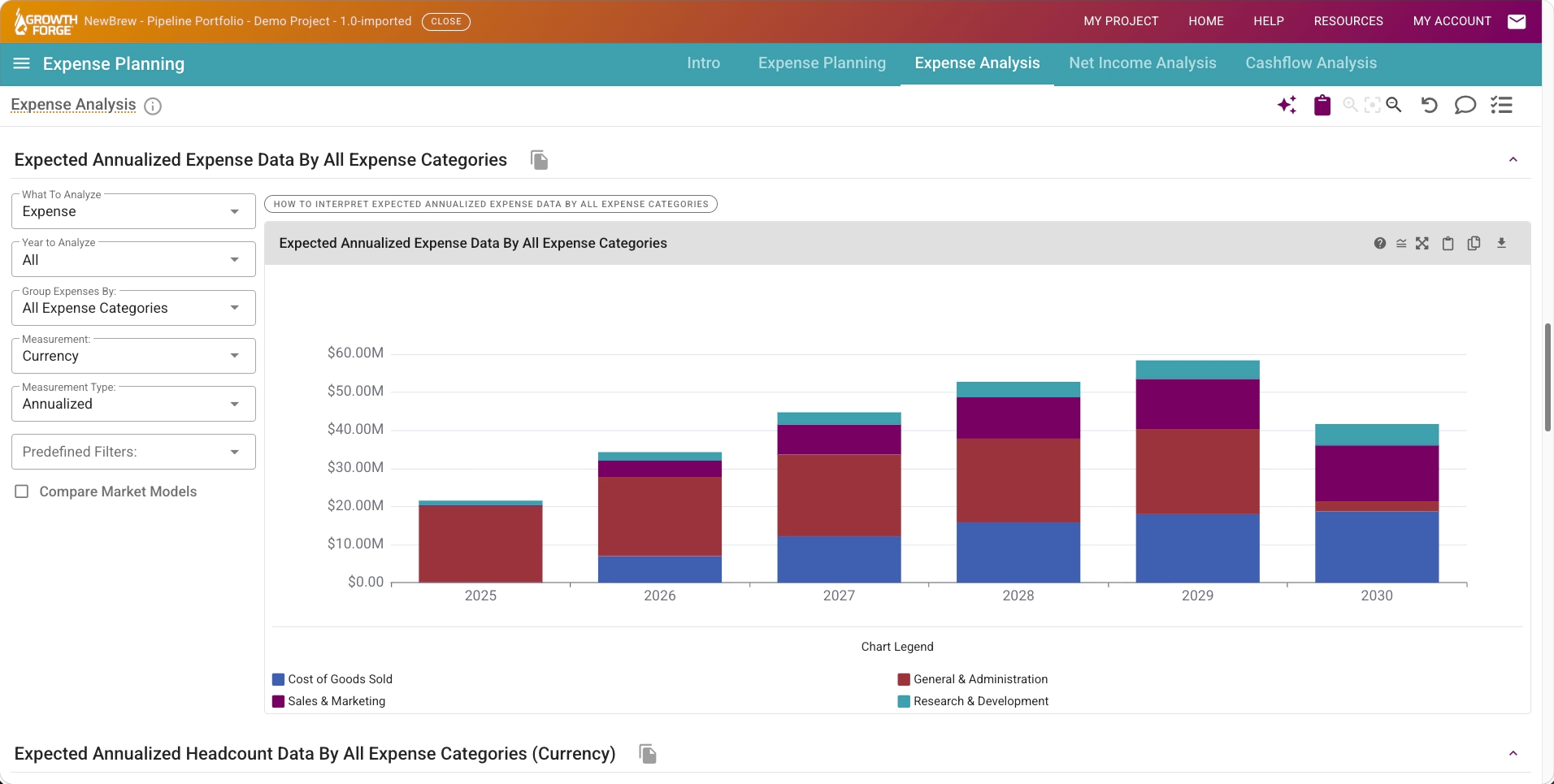
Task: Toggle Sales & Marketing legend swatch
Action: [278, 701]
